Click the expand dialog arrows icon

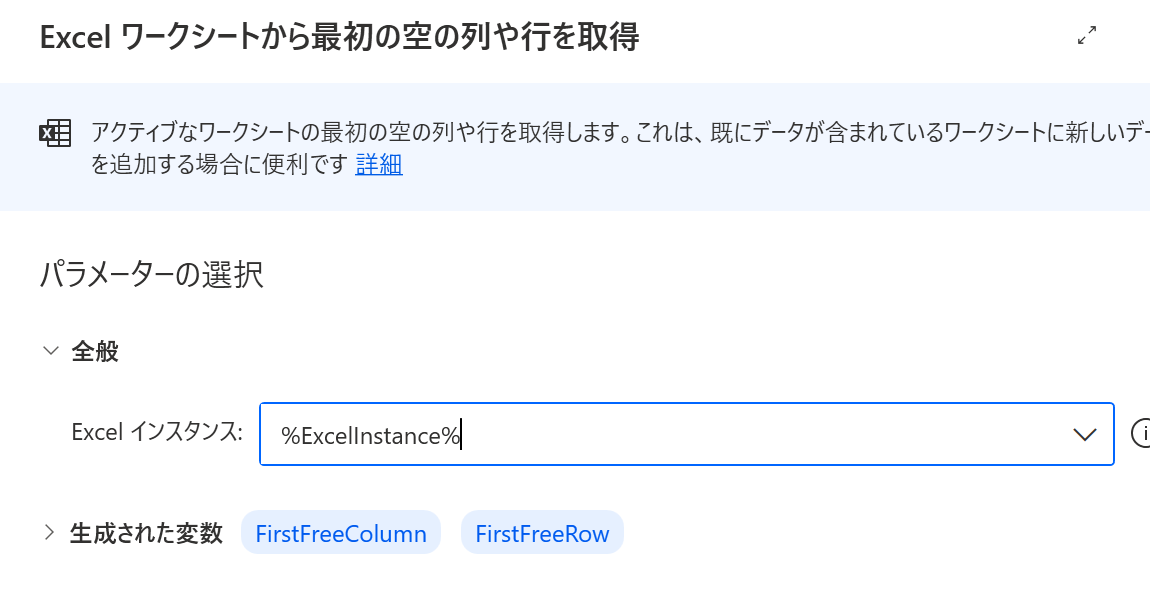pyautogui.click(x=1087, y=36)
